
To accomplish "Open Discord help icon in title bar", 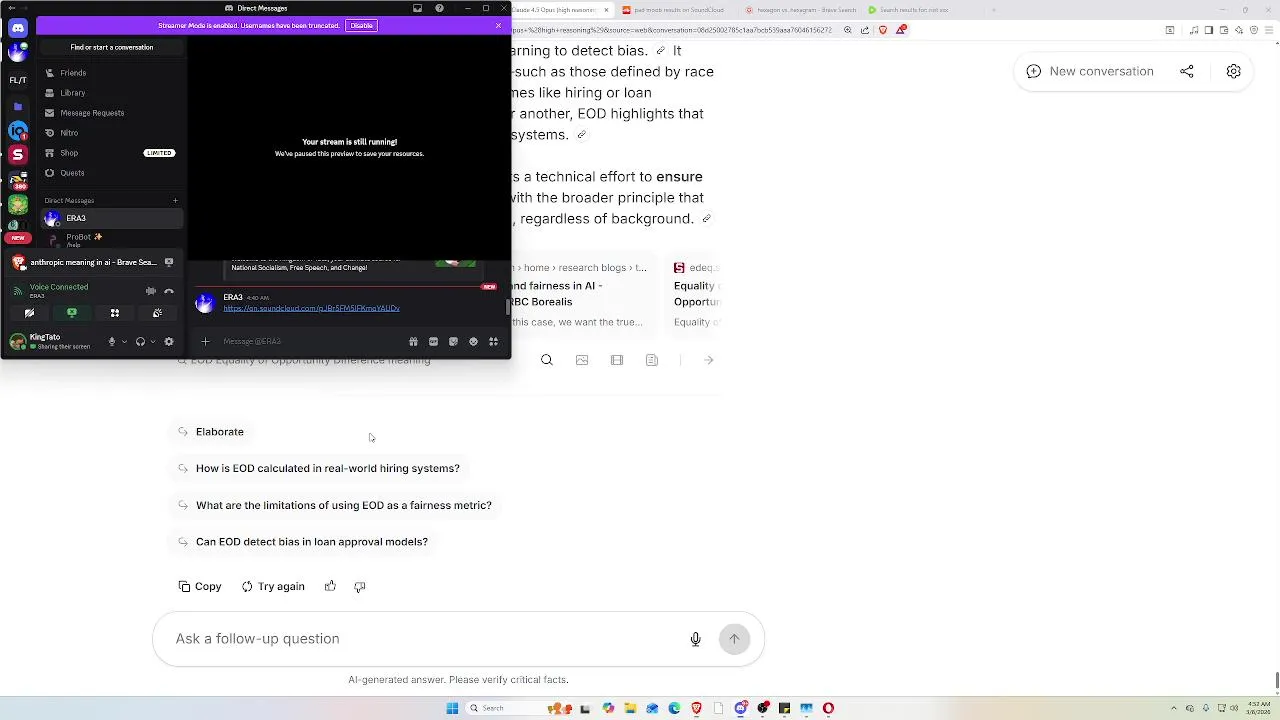I will pos(439,8).
